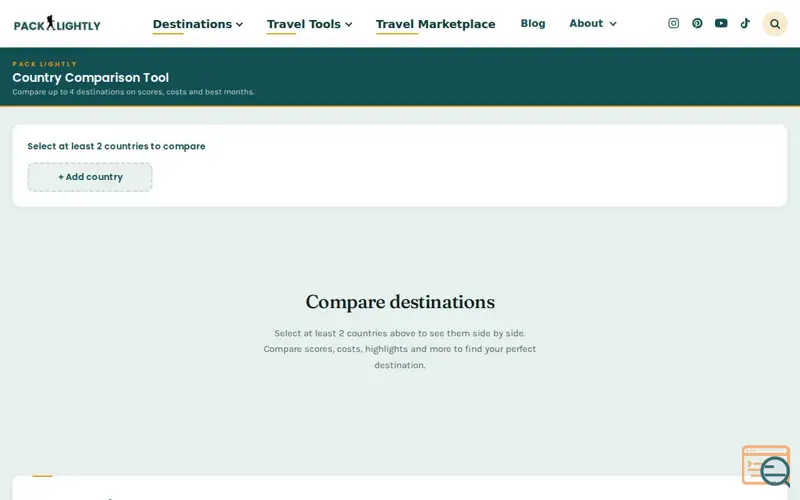Image resolution: width=800 pixels, height=500 pixels.
Task: Open the YouTube channel icon
Action: tap(721, 23)
